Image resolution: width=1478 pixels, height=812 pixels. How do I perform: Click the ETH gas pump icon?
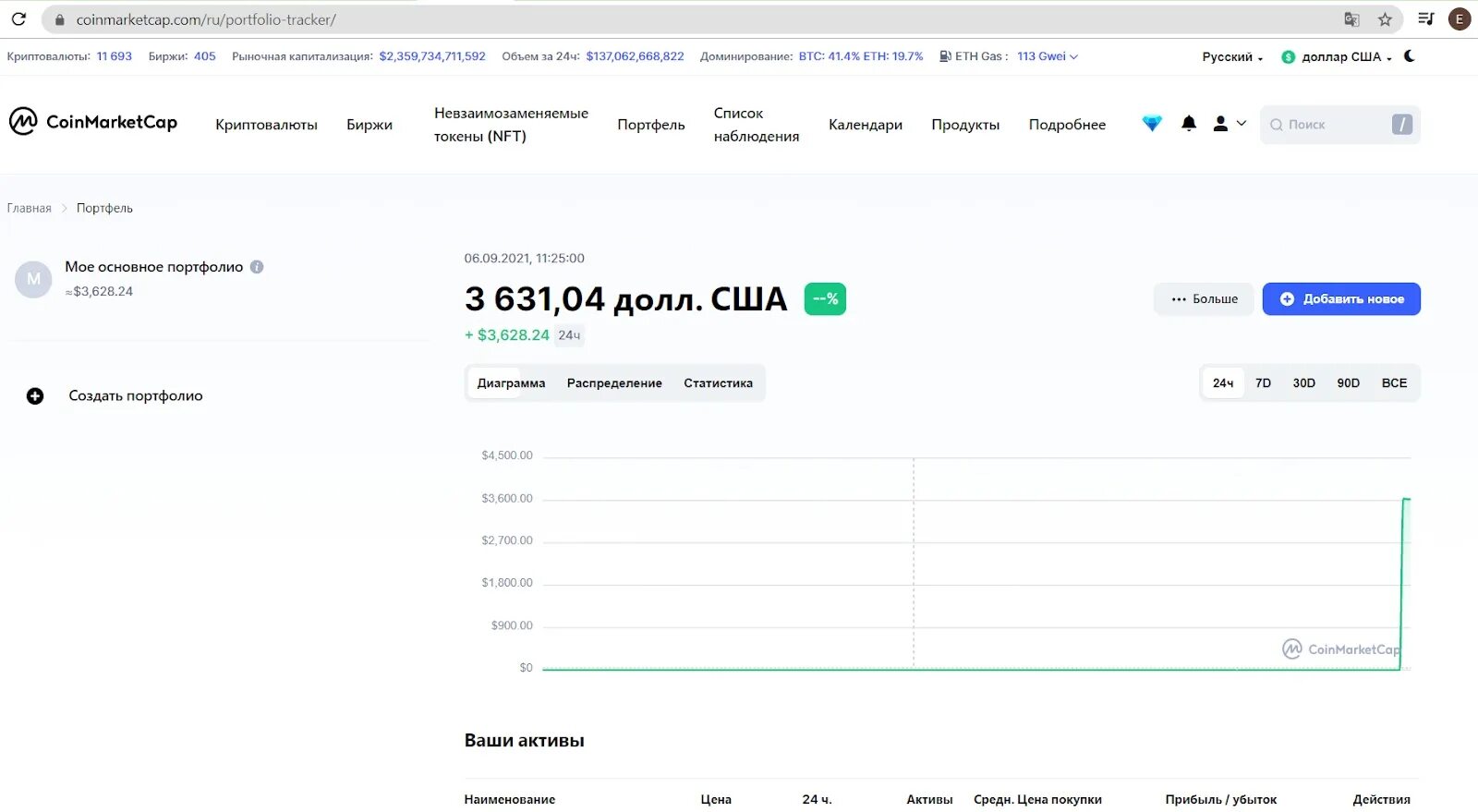pos(945,56)
